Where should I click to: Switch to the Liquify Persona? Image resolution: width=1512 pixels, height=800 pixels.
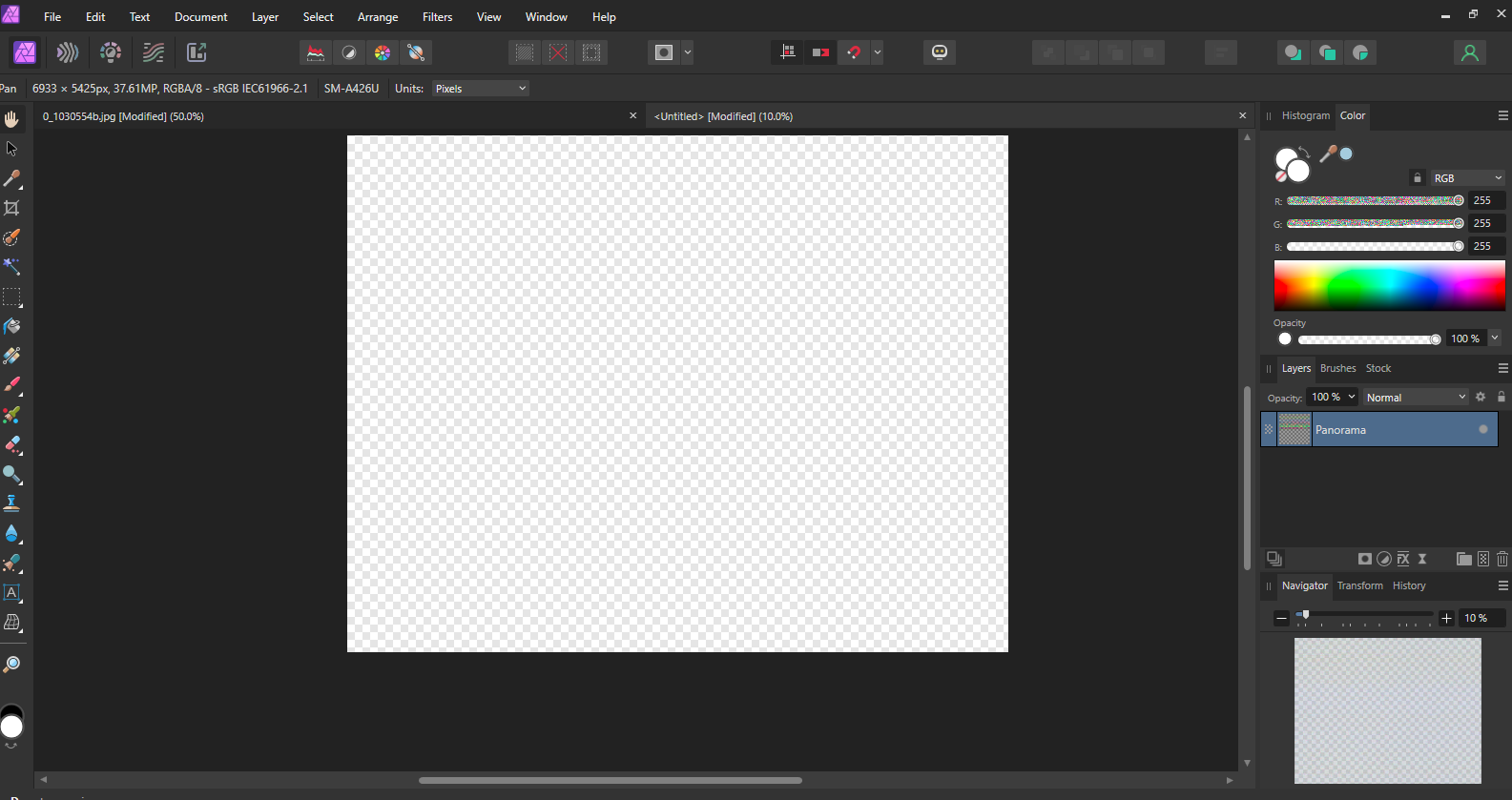(68, 52)
